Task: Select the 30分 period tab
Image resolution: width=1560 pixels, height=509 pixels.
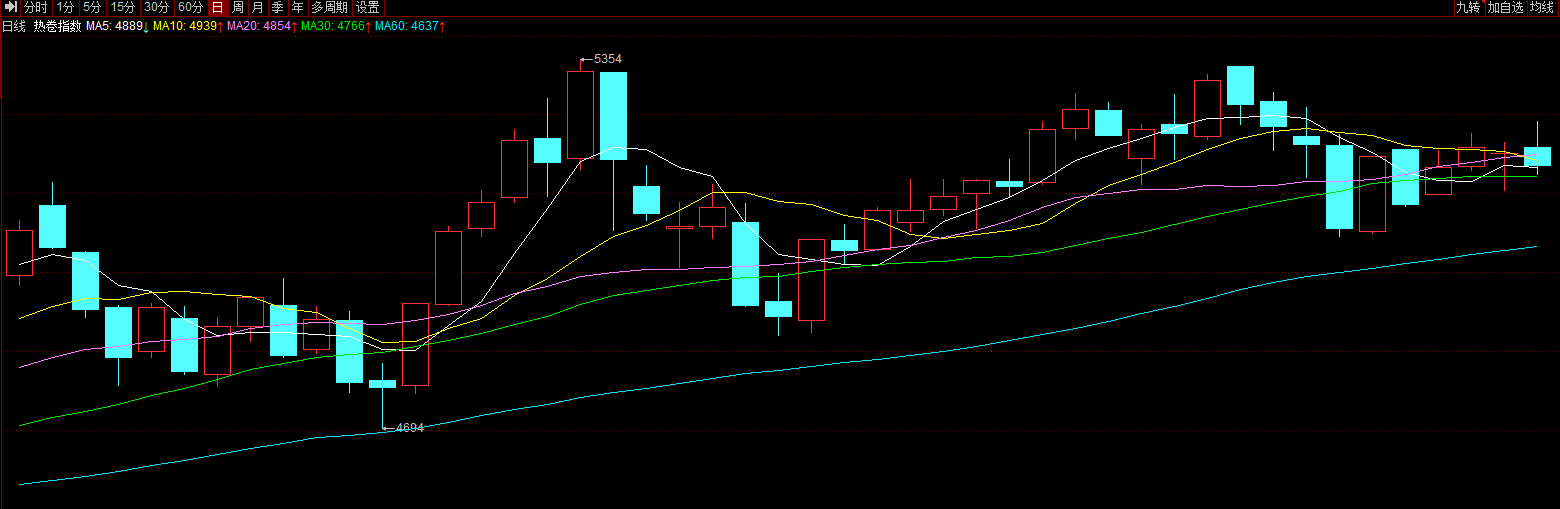Action: [156, 7]
